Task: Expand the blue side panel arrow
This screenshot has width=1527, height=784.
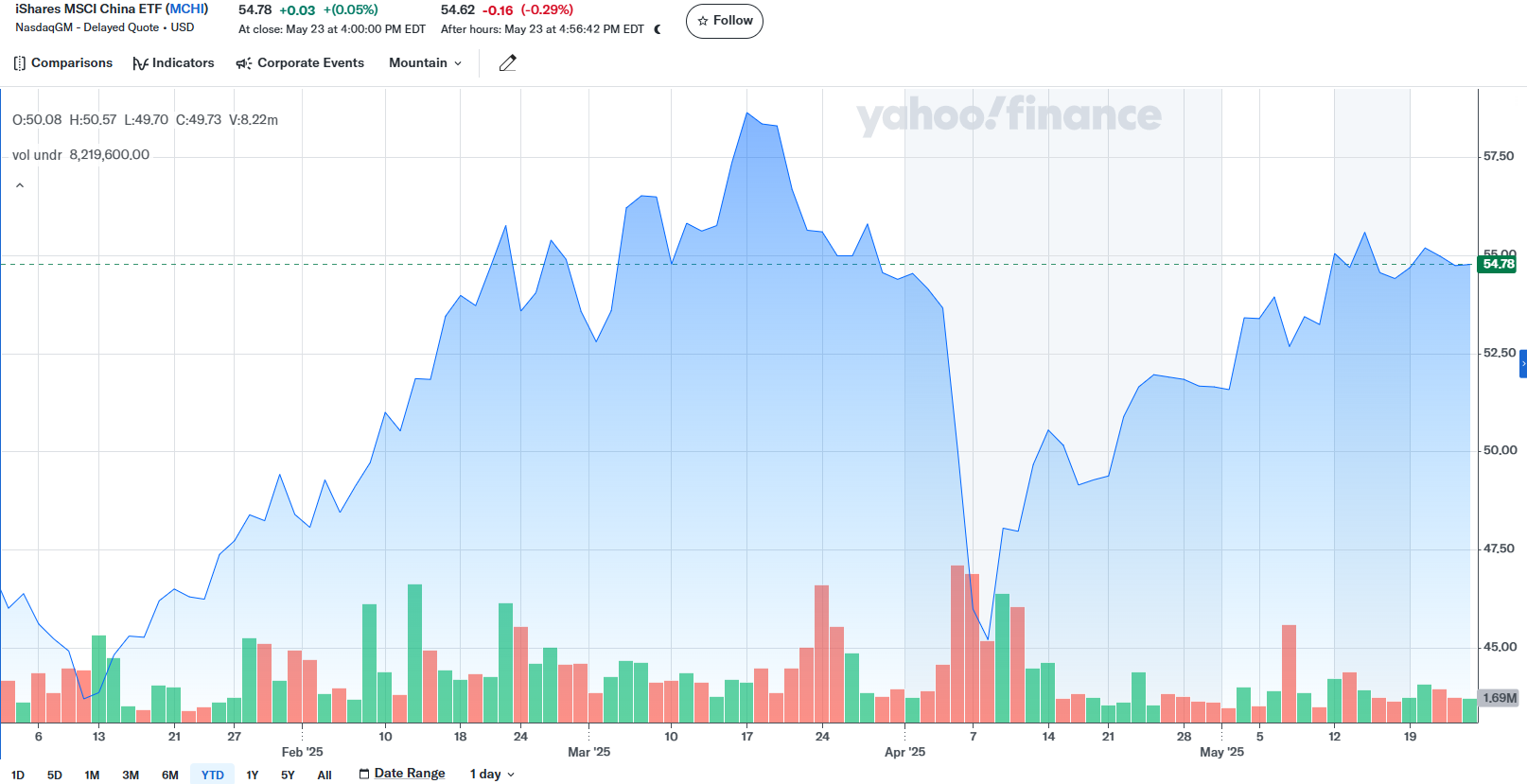Action: click(x=1522, y=364)
